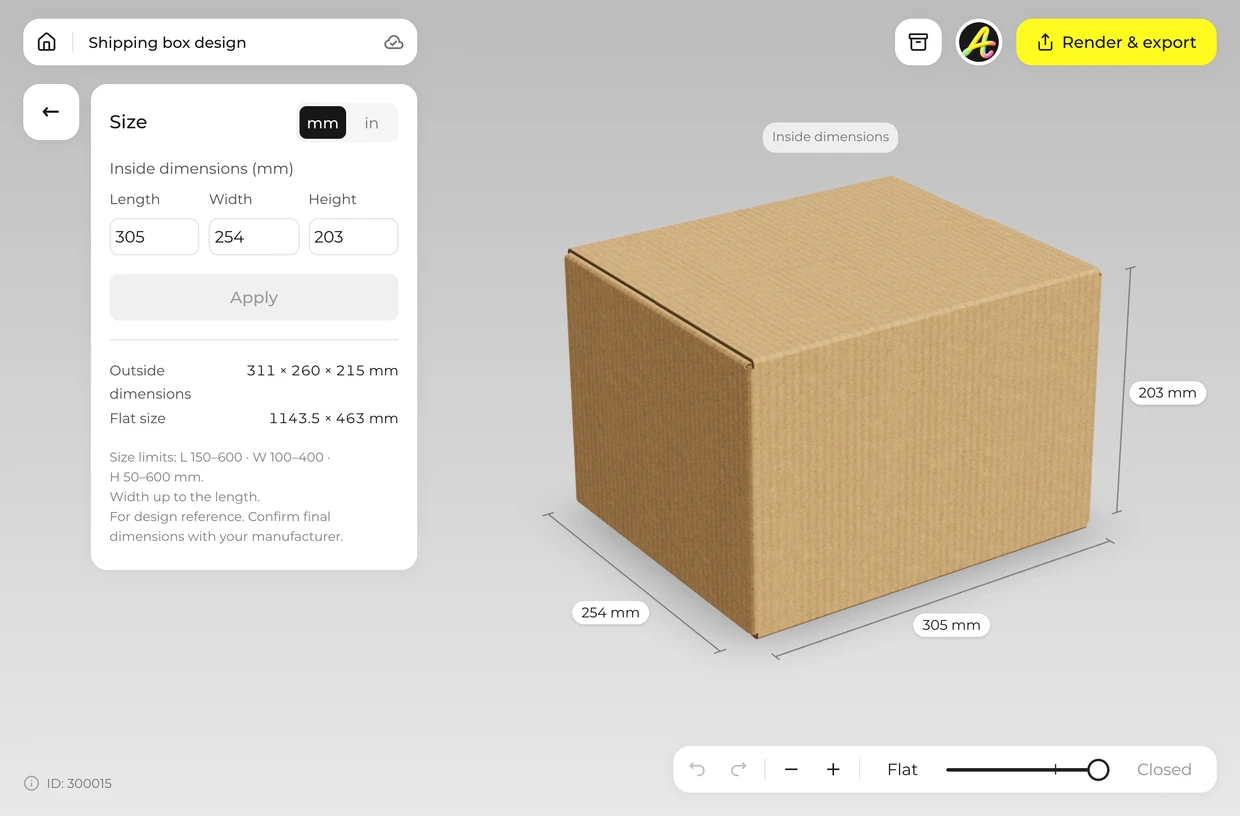Image resolution: width=1240 pixels, height=816 pixels.
Task: Switch units to inches
Action: [372, 123]
